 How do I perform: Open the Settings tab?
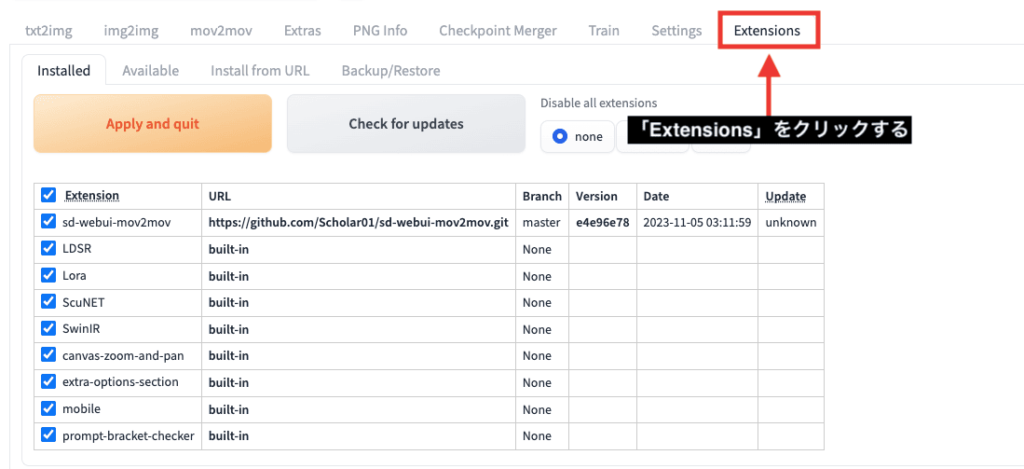(677, 30)
